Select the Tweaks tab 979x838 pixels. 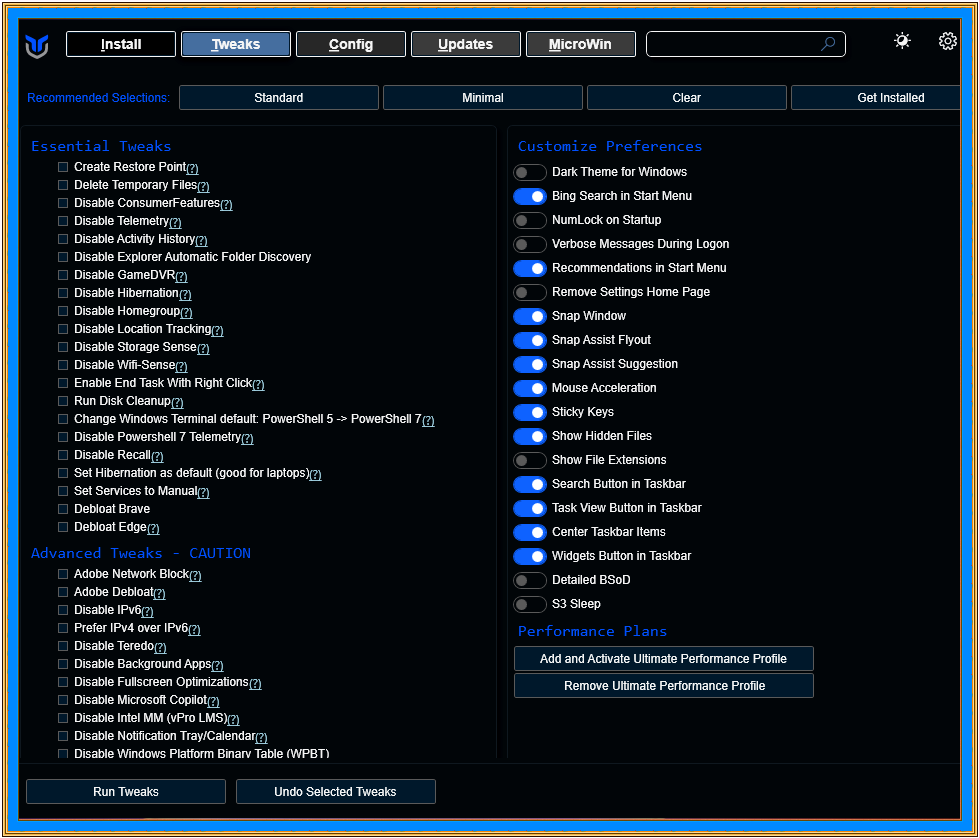(x=236, y=44)
